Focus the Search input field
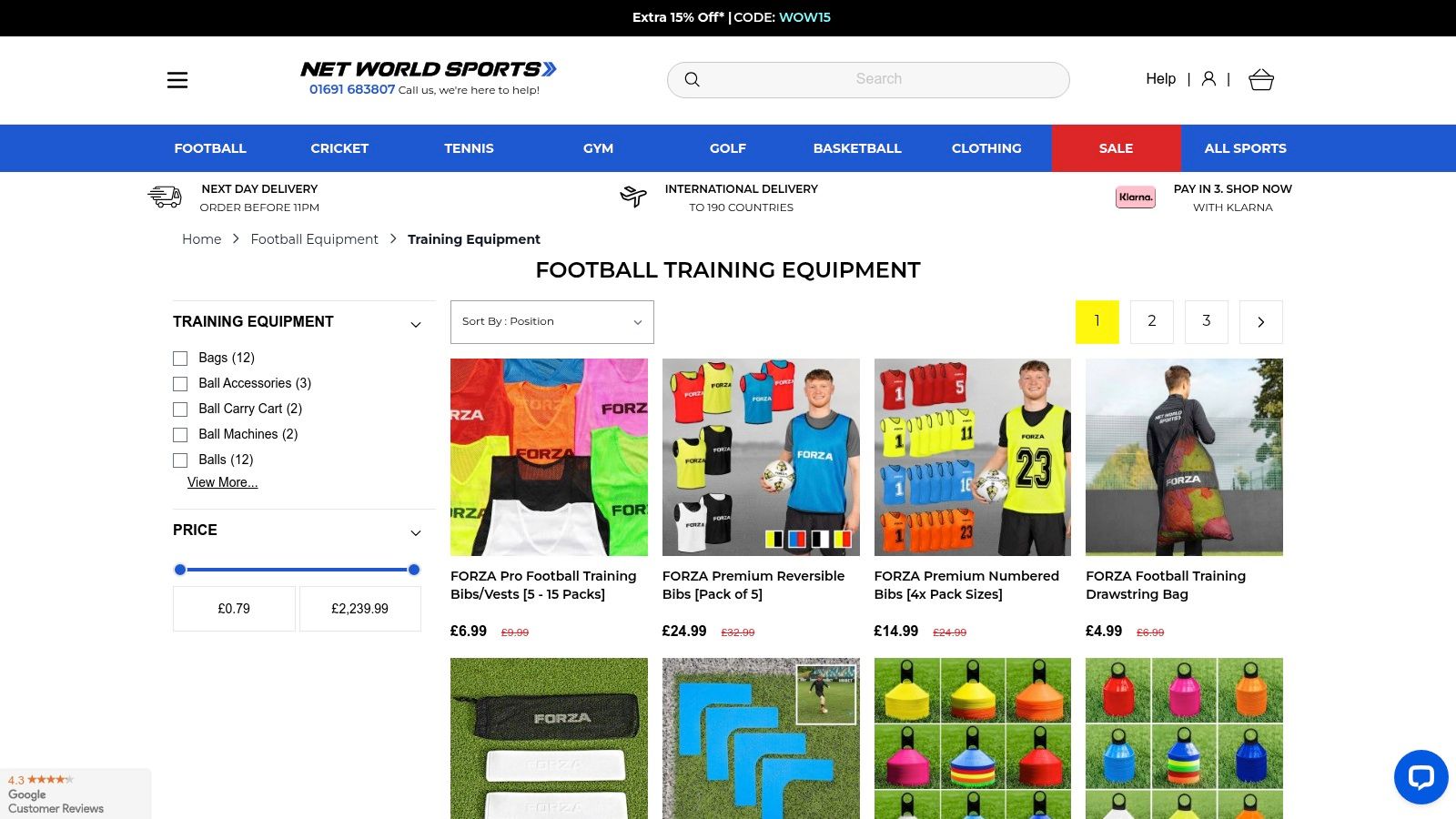 click(868, 80)
